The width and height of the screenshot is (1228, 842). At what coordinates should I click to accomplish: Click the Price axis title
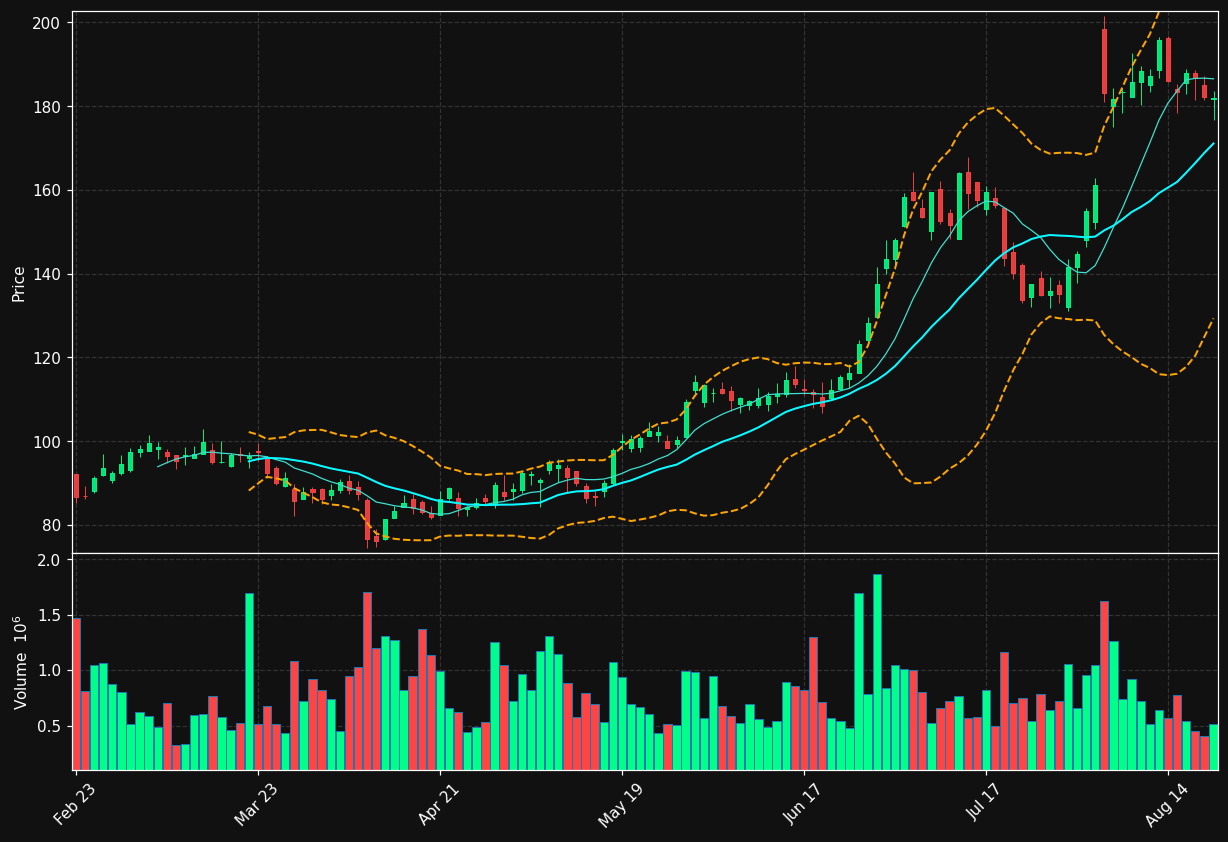pyautogui.click(x=19, y=283)
